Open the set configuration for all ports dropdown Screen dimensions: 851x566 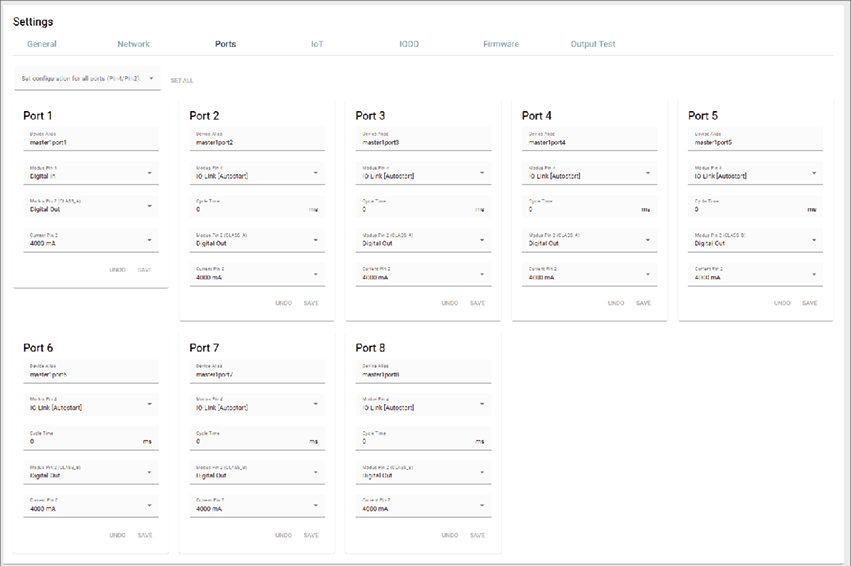(x=87, y=79)
